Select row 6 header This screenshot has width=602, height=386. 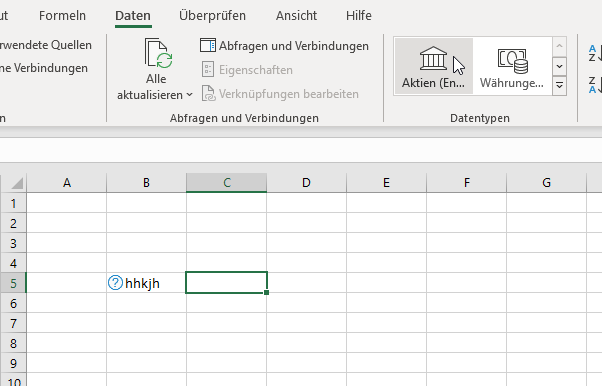[x=13, y=303]
